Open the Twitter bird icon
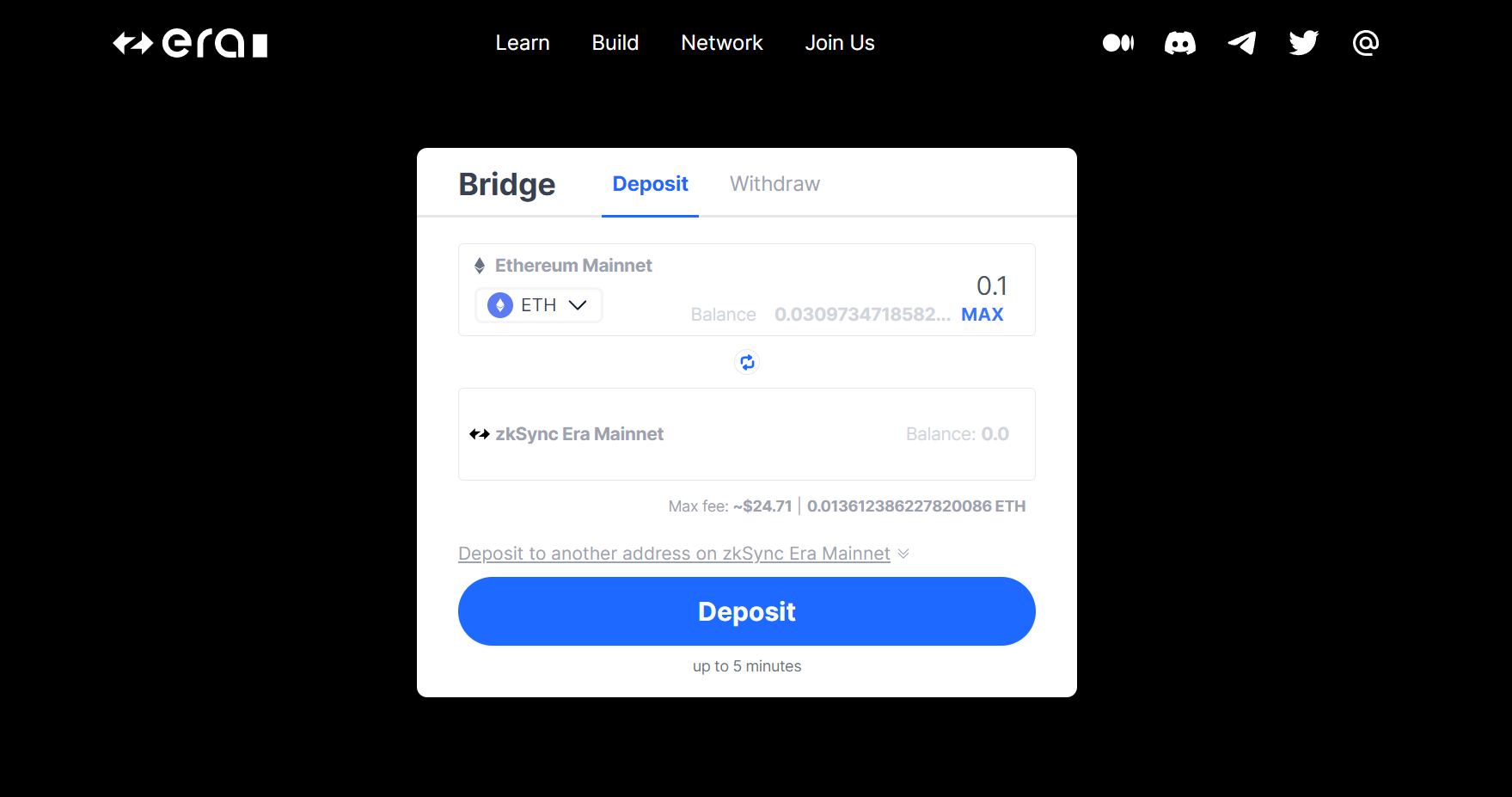 (x=1304, y=43)
